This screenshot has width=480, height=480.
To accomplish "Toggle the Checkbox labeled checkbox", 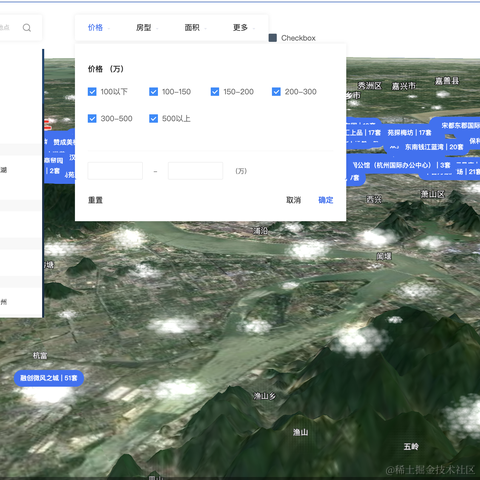I will tap(273, 38).
